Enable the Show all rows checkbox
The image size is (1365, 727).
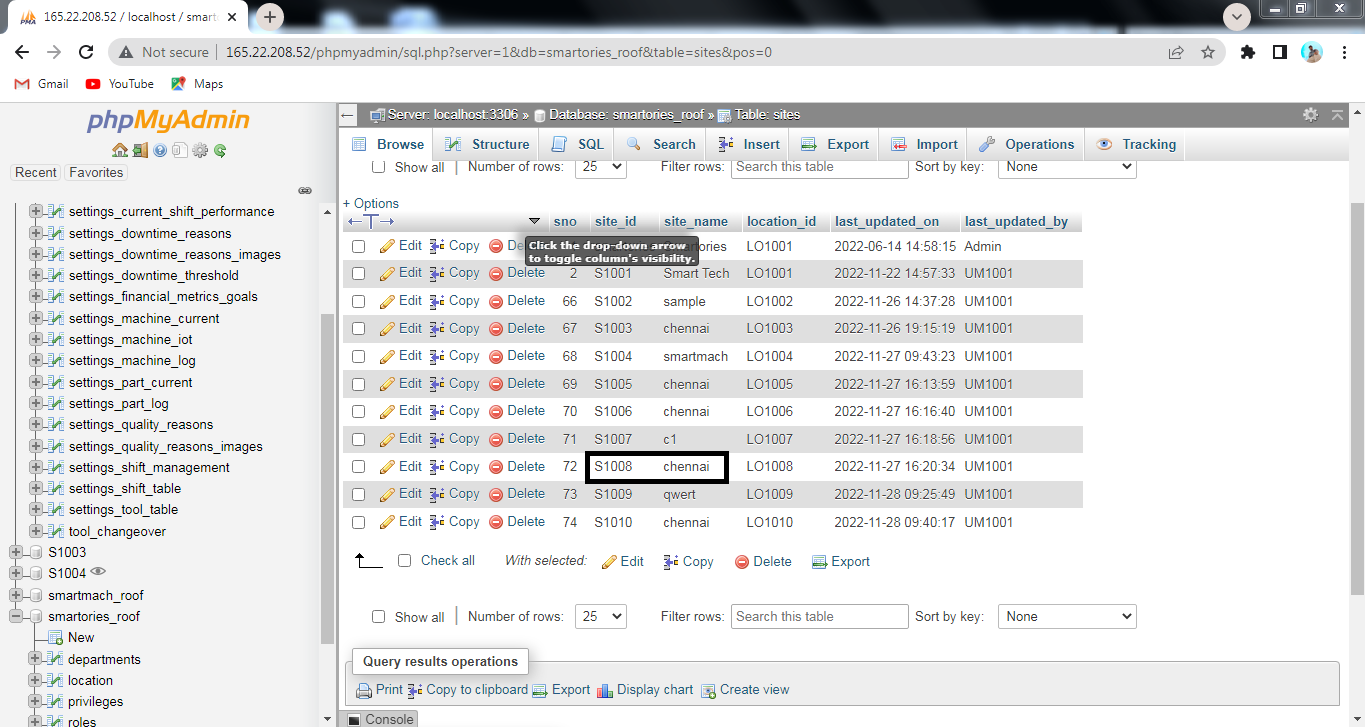378,167
